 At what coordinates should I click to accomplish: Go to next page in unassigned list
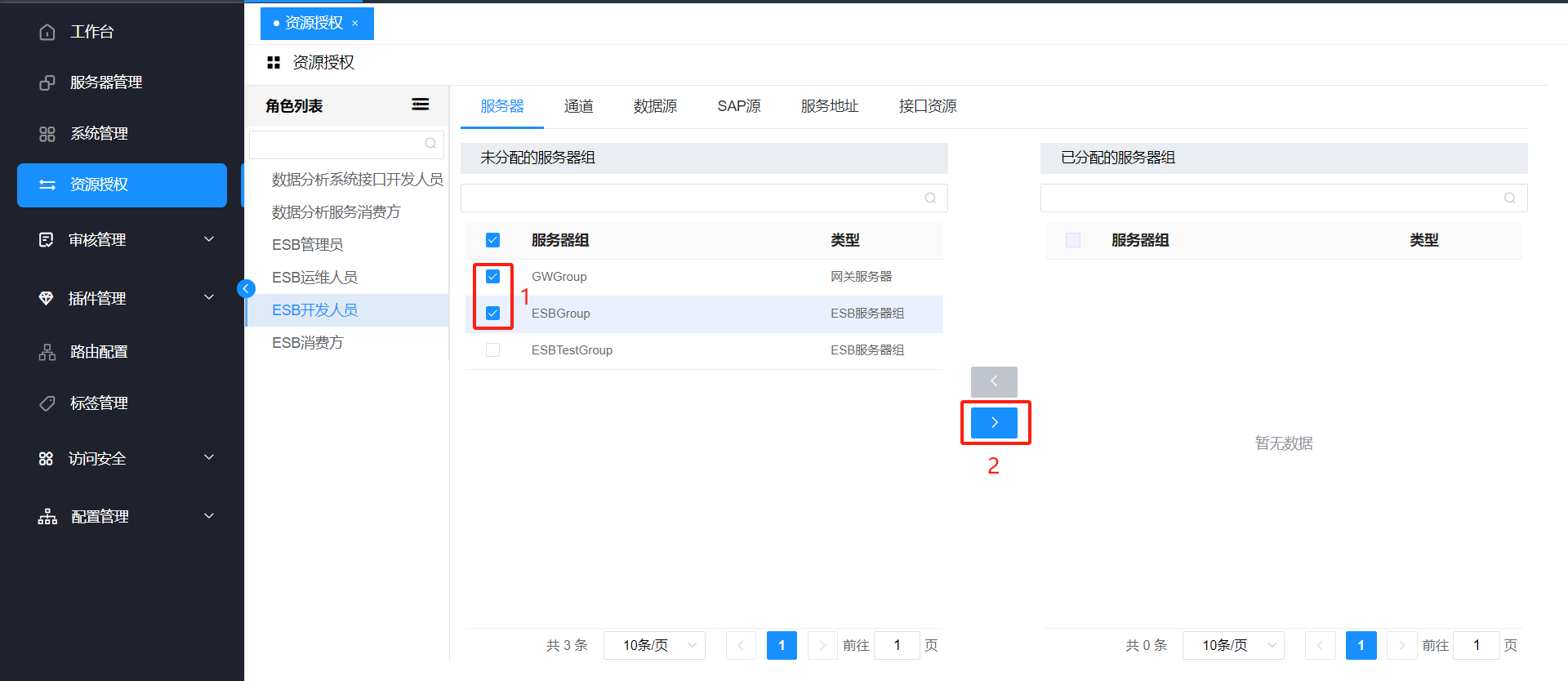point(822,645)
